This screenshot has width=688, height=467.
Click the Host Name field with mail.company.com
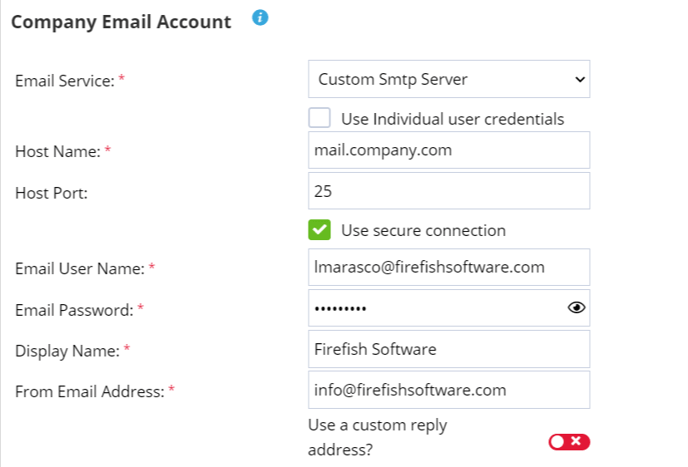coord(449,151)
